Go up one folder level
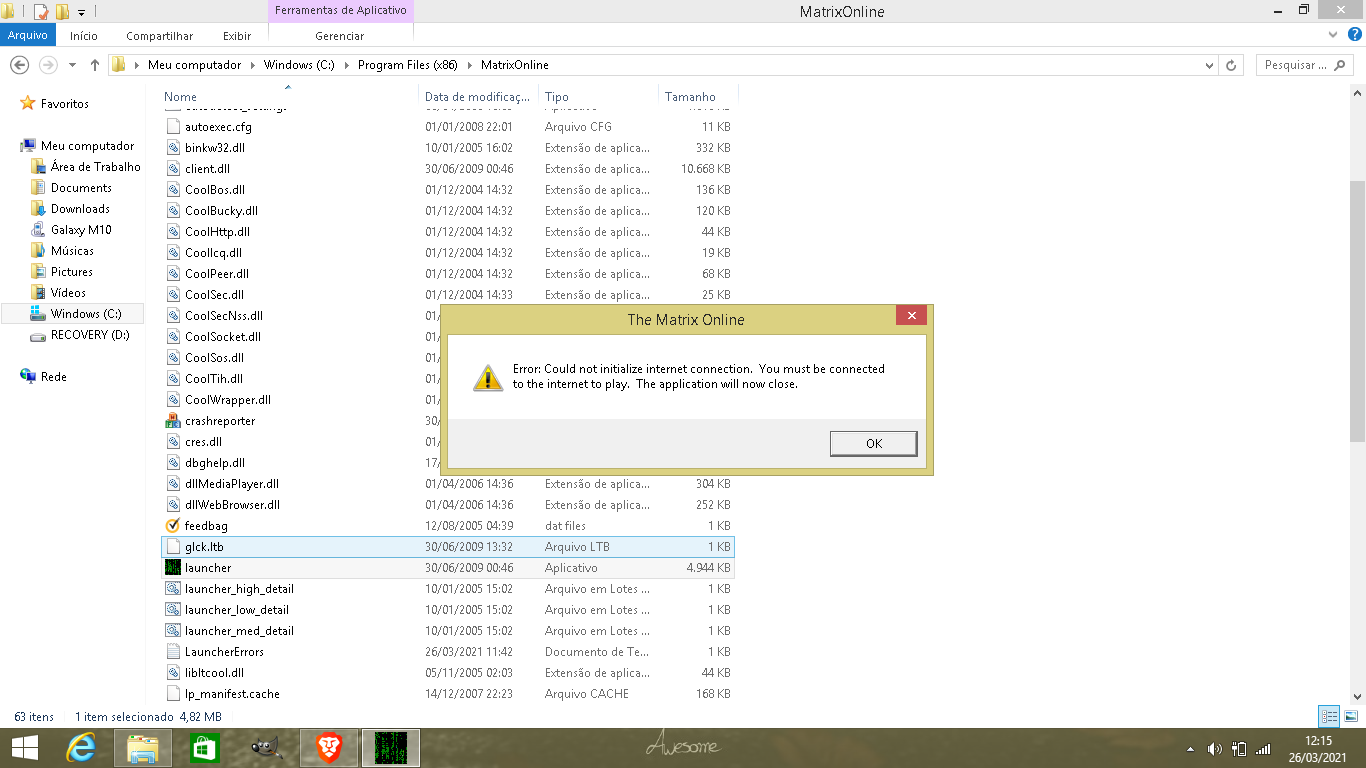 (95, 65)
